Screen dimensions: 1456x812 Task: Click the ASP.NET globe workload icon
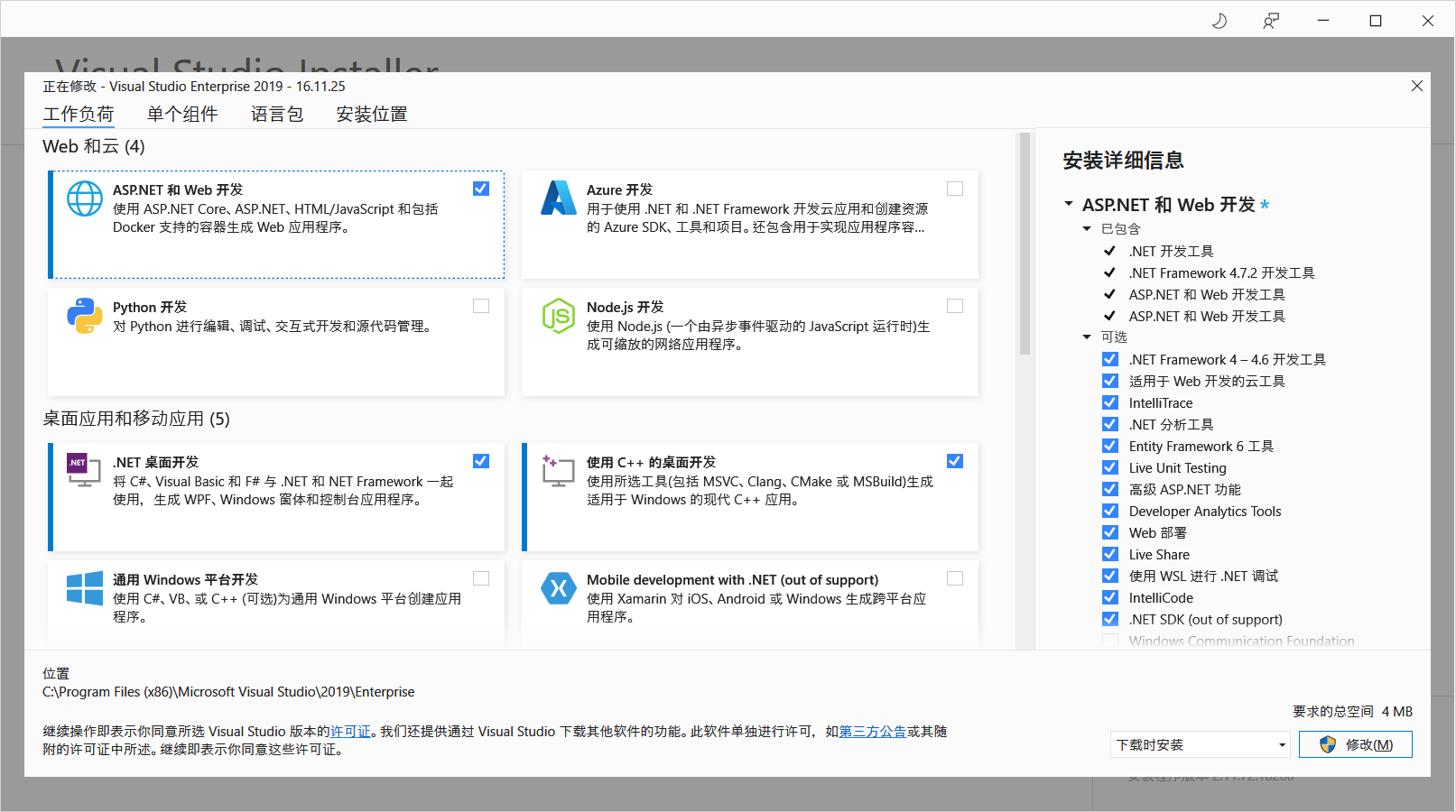coord(85,198)
